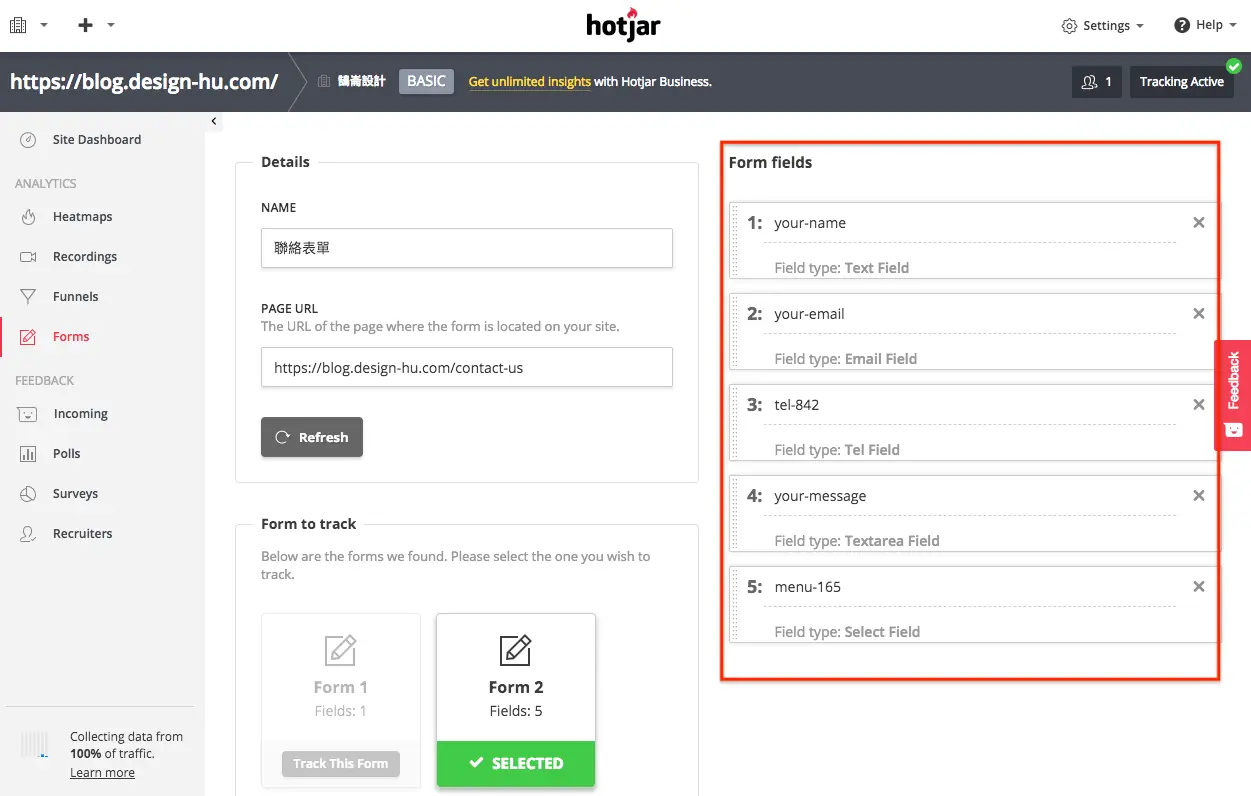
Task: Click the Site Dashboard gauge icon
Action: [x=29, y=140]
